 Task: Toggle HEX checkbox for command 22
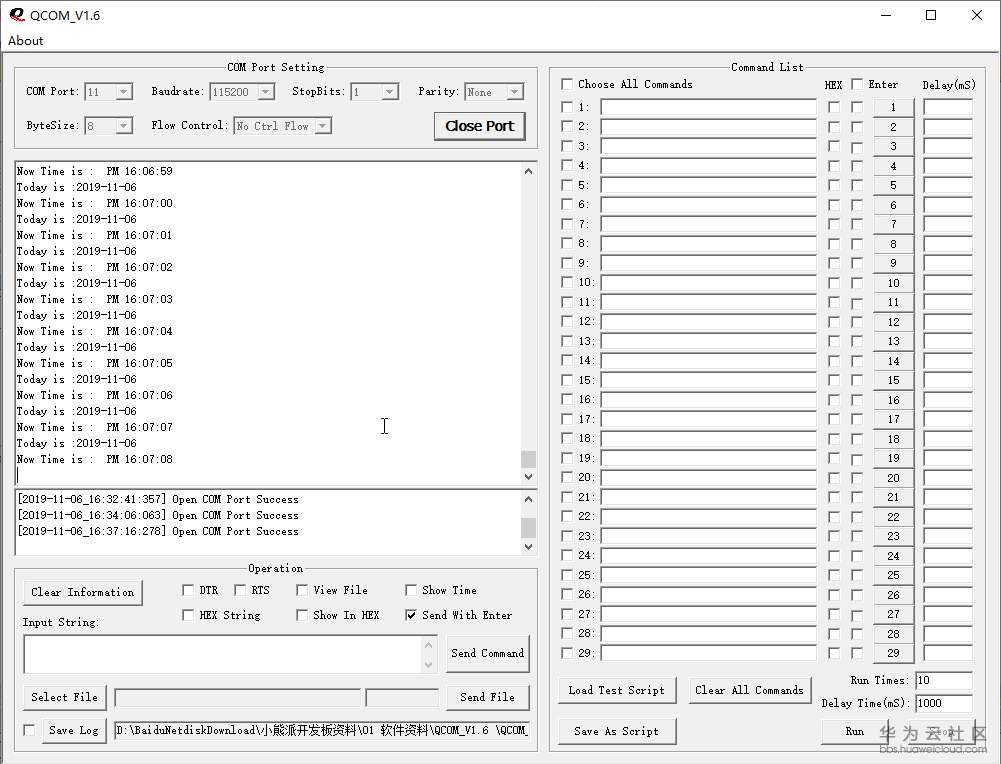tap(834, 516)
